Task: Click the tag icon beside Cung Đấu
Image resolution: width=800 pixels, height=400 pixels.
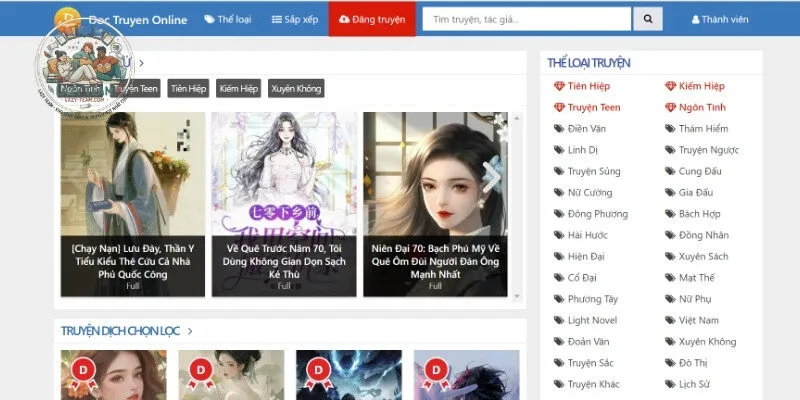Action: tap(670, 171)
